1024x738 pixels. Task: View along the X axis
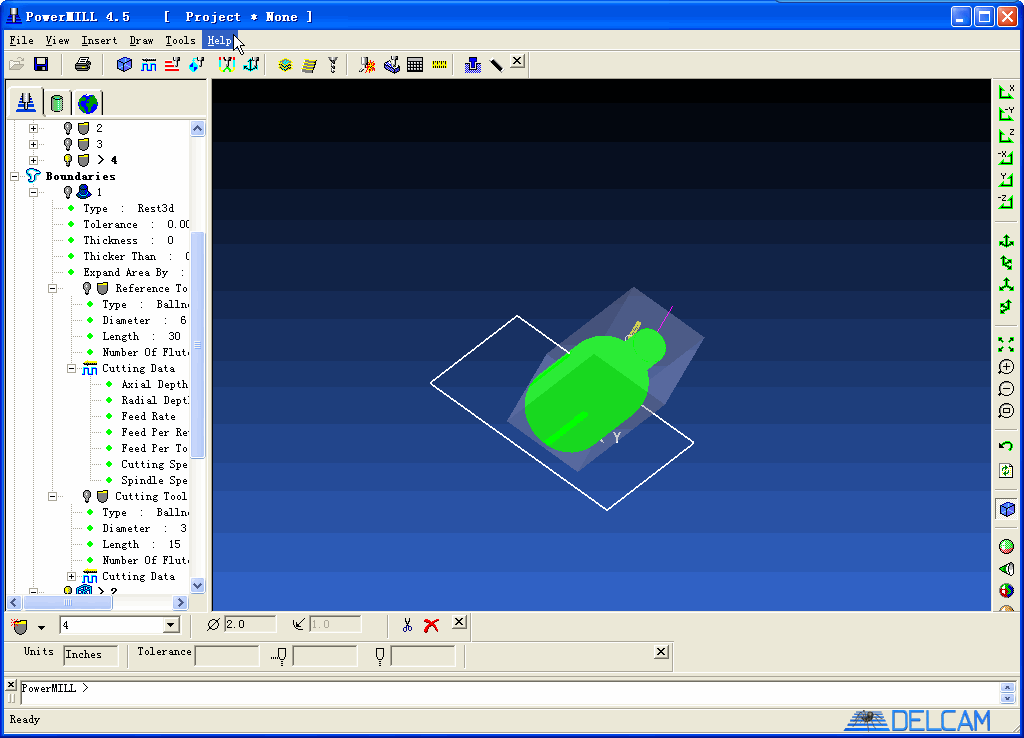(1006, 92)
